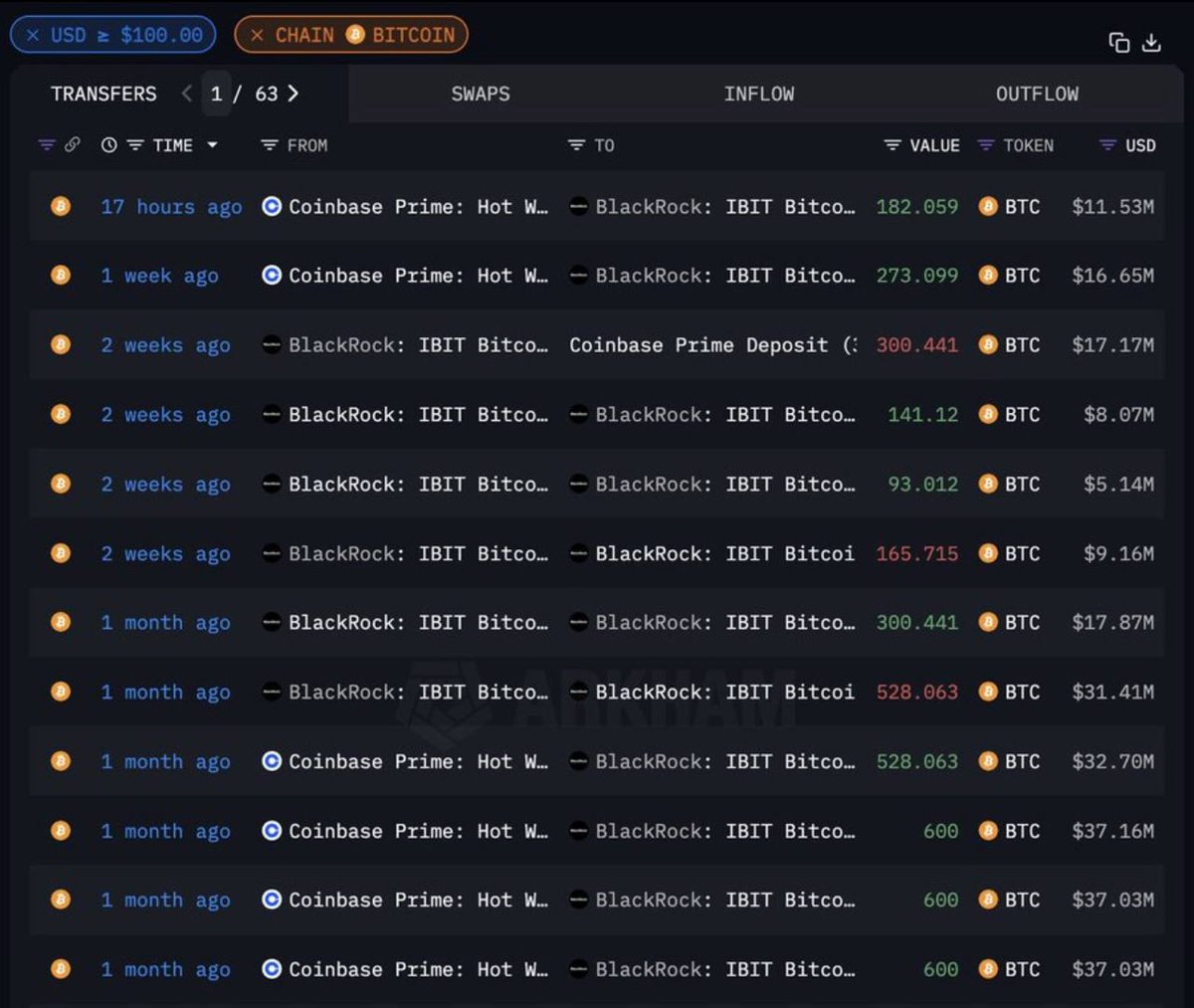Open the Token column filter
The height and width of the screenshot is (1008, 1194).
pyautogui.click(x=986, y=145)
